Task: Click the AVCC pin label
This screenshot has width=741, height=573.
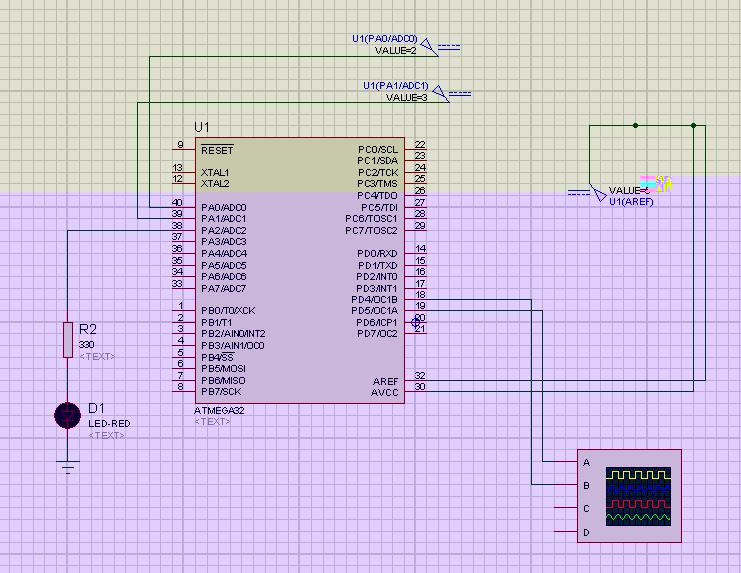Action: click(385, 393)
